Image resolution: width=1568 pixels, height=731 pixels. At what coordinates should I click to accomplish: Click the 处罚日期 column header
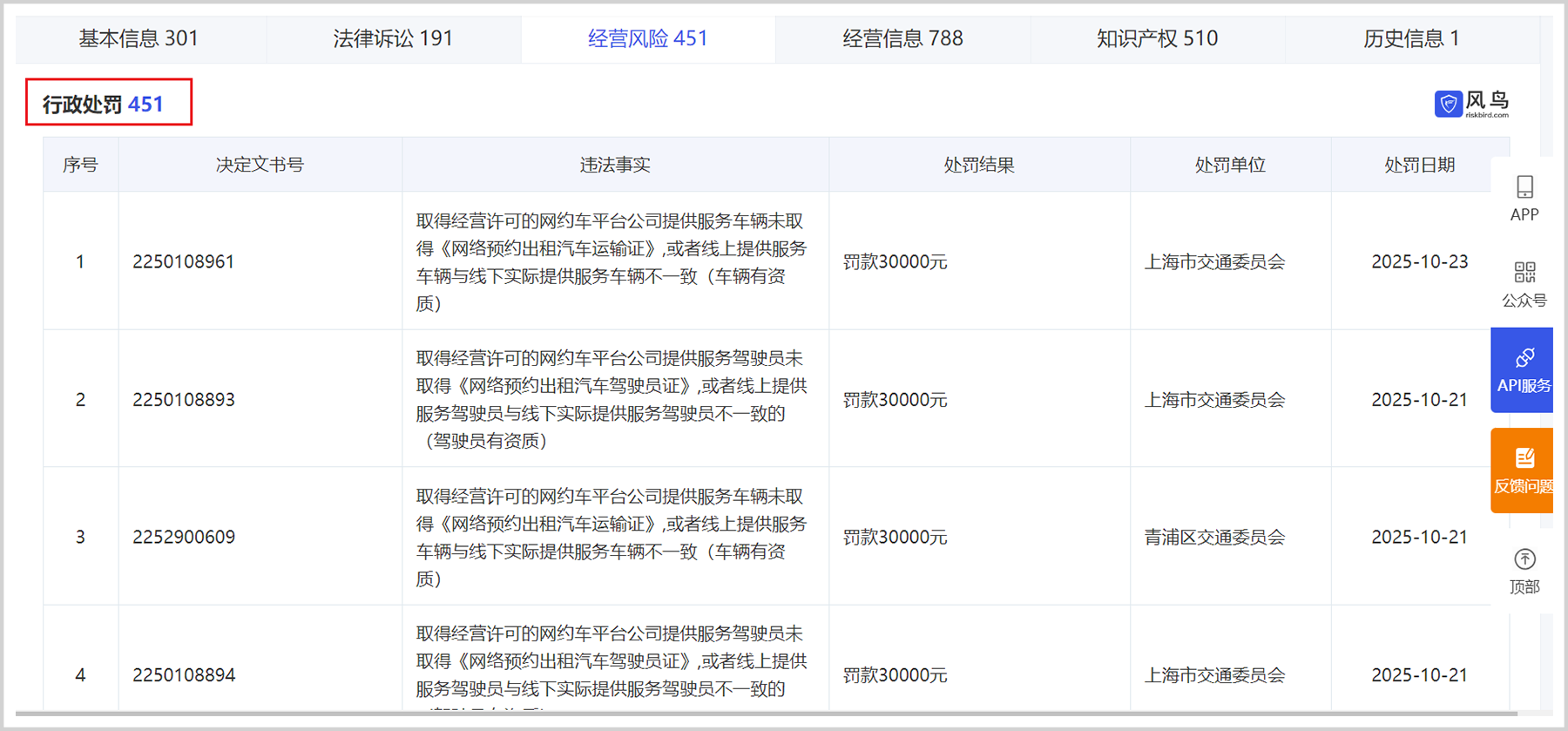point(1419,165)
